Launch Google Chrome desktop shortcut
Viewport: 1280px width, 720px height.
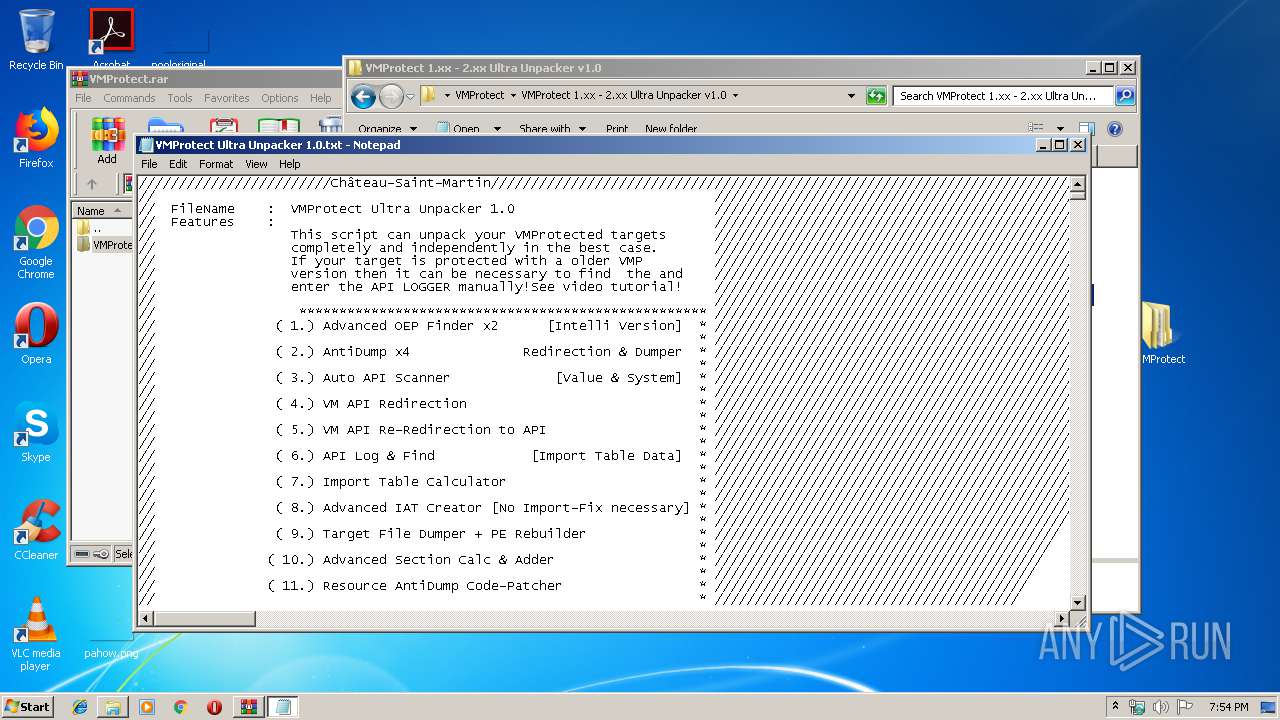pos(36,242)
